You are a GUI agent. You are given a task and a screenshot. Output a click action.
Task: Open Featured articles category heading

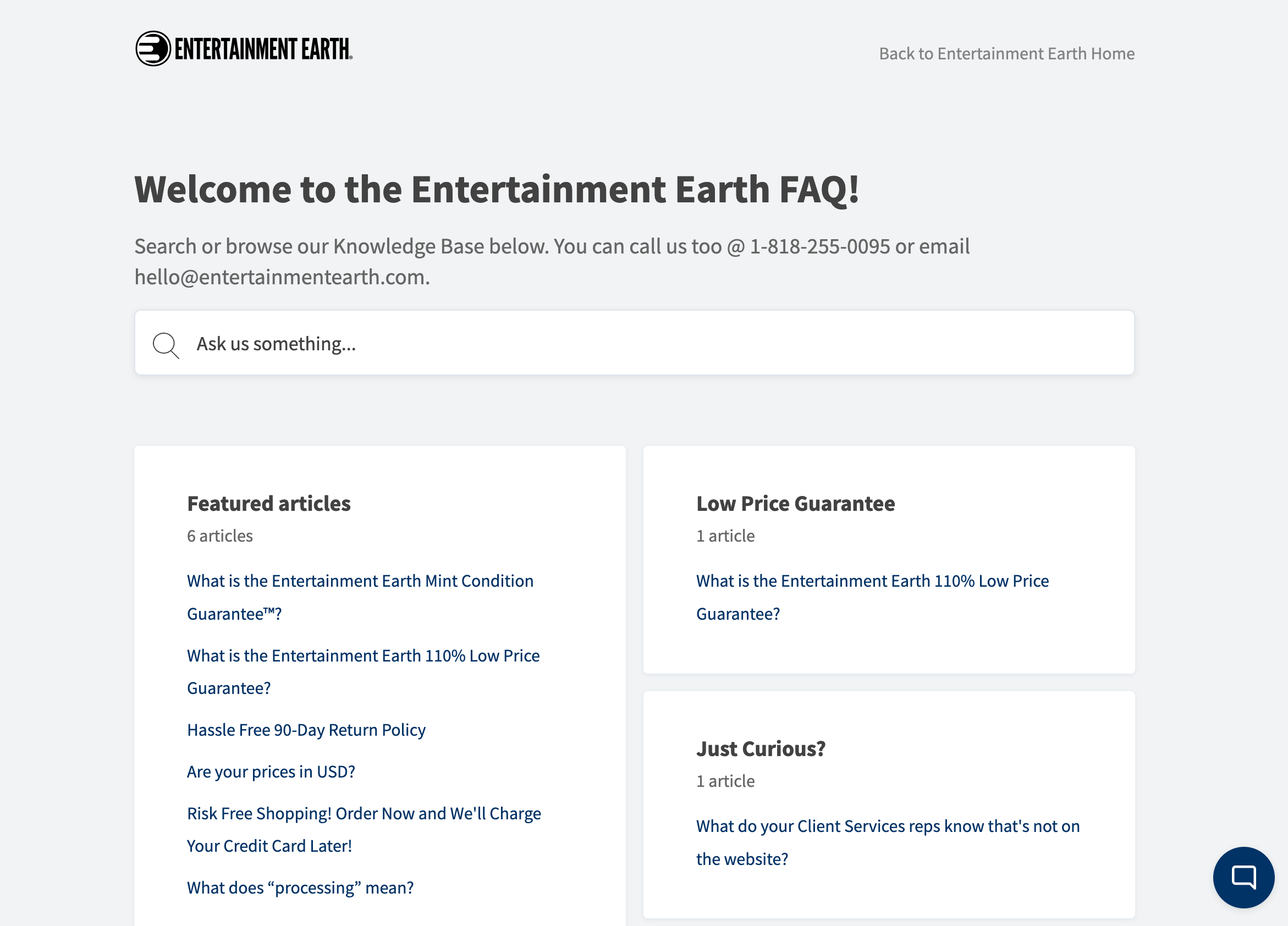(268, 504)
